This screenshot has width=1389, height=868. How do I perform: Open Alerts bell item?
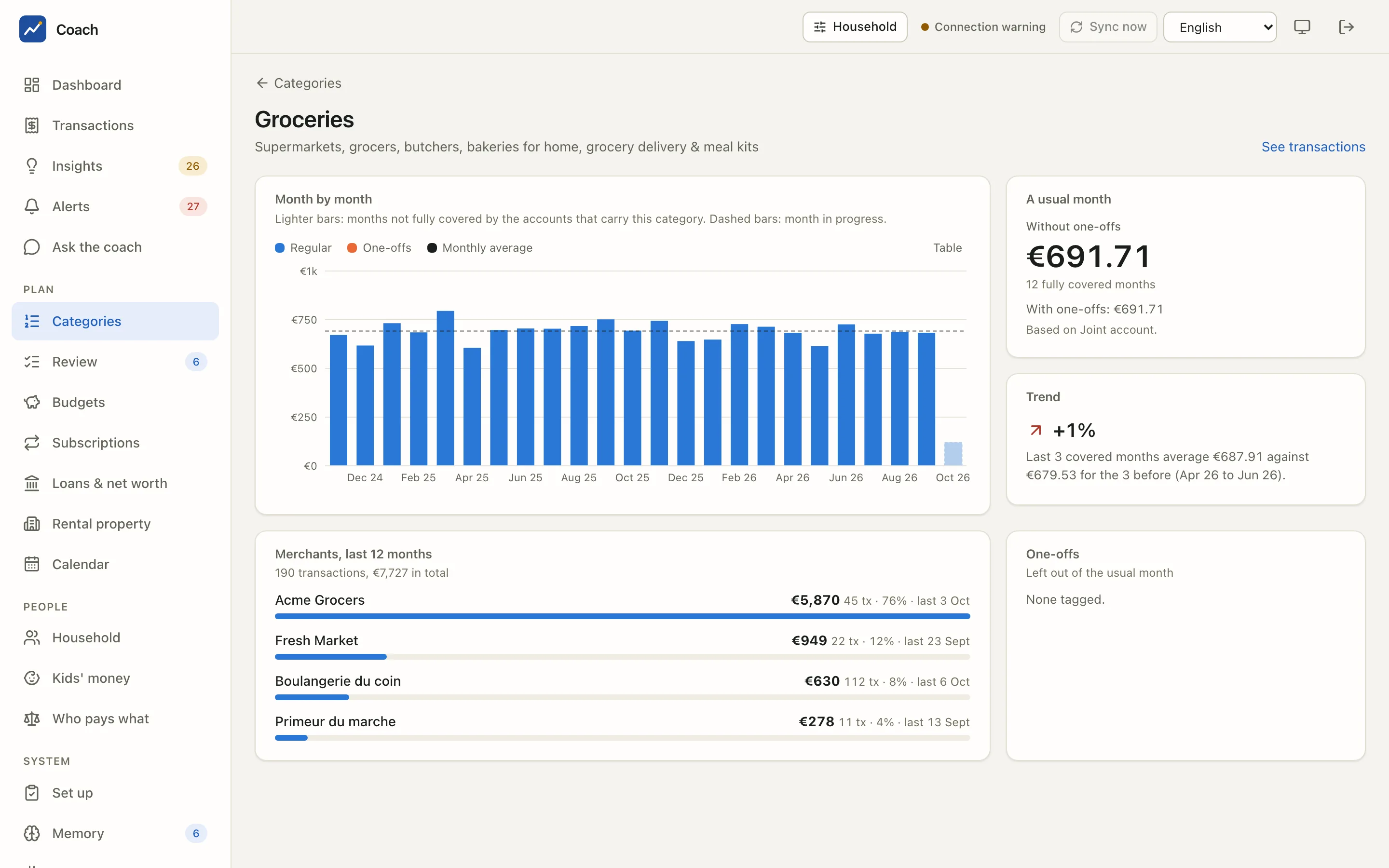point(115,207)
